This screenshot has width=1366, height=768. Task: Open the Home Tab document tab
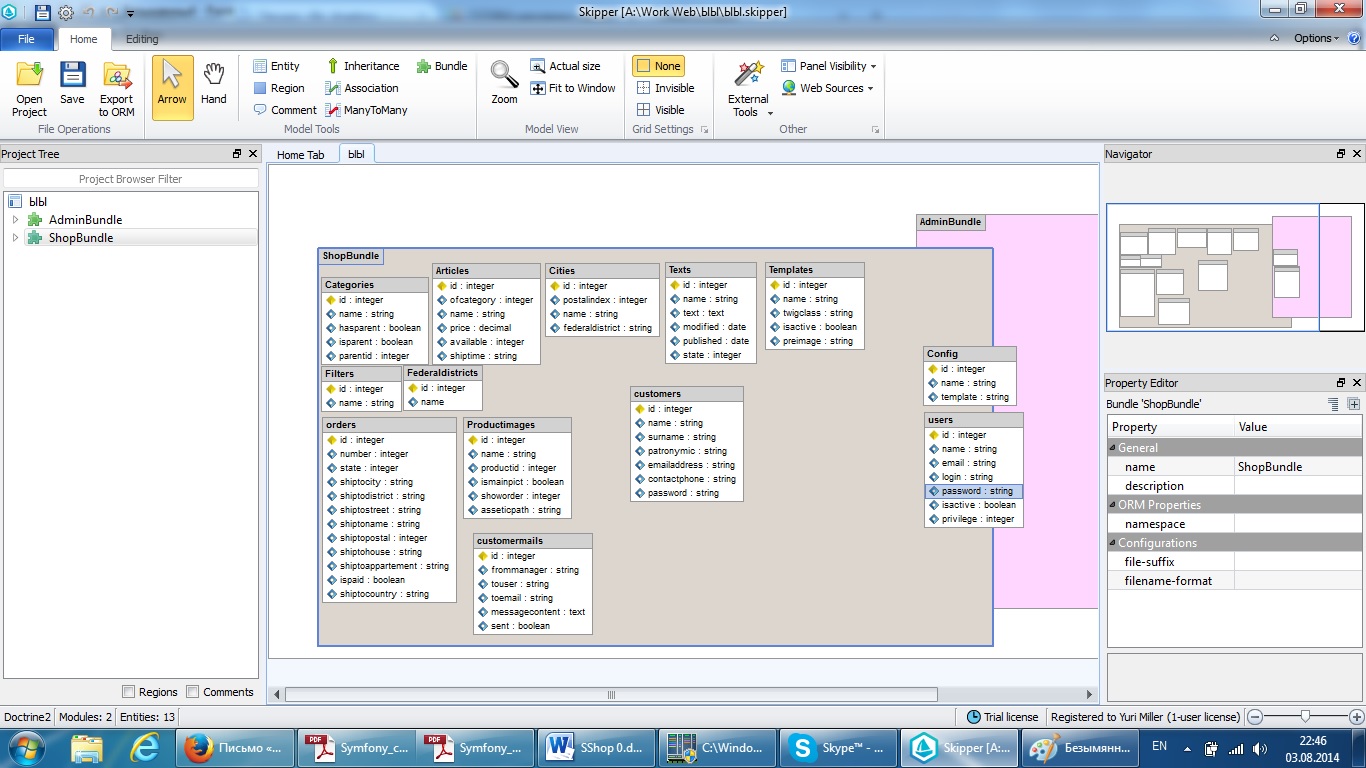coord(300,155)
